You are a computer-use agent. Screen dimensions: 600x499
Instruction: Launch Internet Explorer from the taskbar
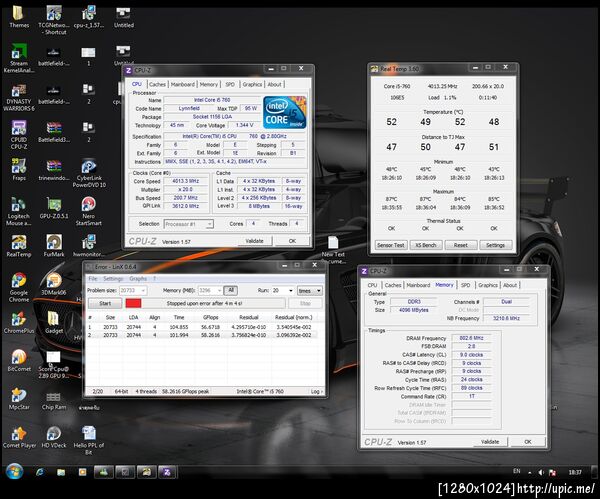coord(40,472)
